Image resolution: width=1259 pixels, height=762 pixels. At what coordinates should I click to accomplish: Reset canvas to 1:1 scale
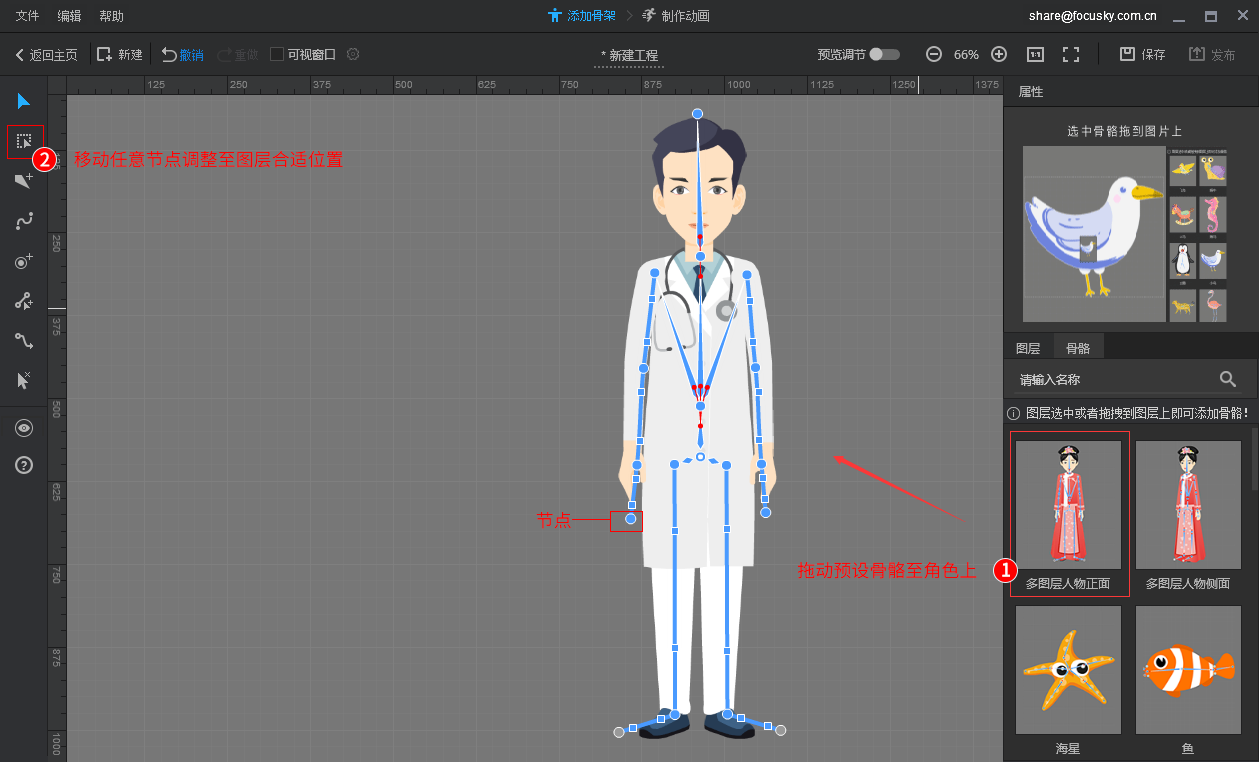pos(1035,55)
